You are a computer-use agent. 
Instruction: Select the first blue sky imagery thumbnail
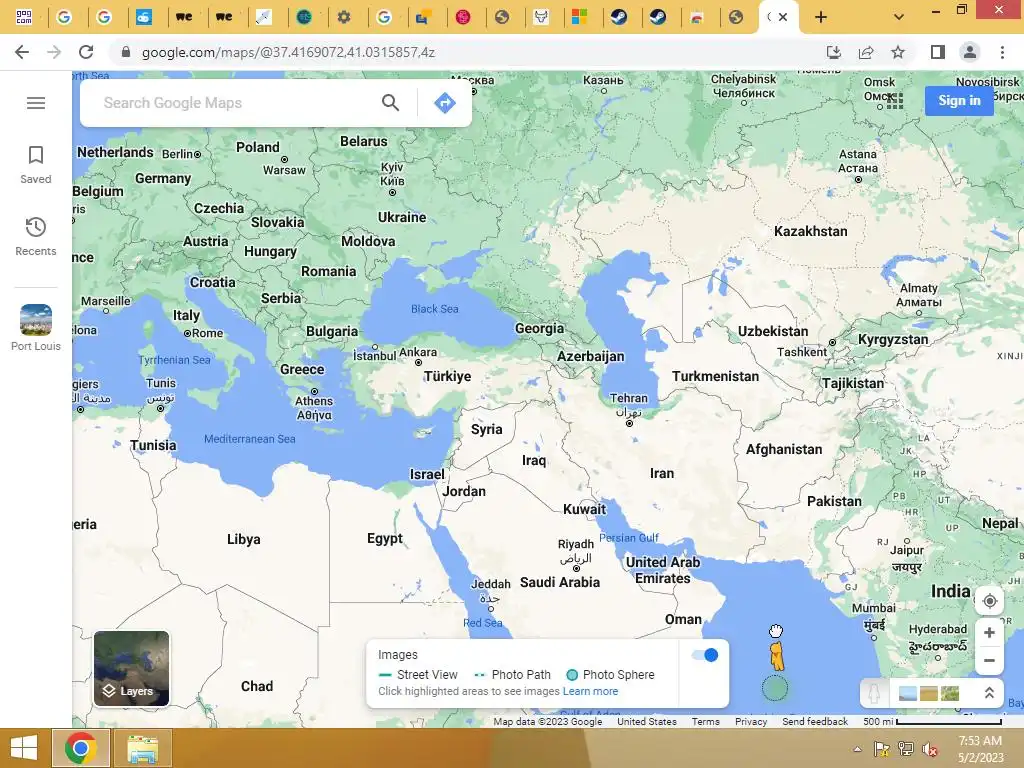(908, 693)
